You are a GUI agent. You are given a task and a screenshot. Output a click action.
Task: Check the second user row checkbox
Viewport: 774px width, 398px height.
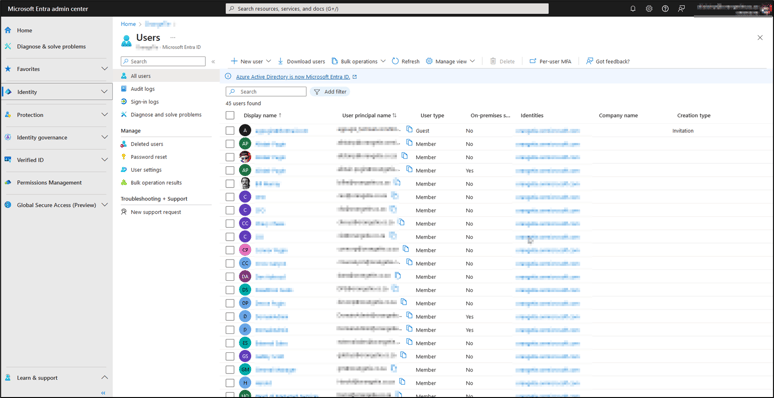point(230,144)
